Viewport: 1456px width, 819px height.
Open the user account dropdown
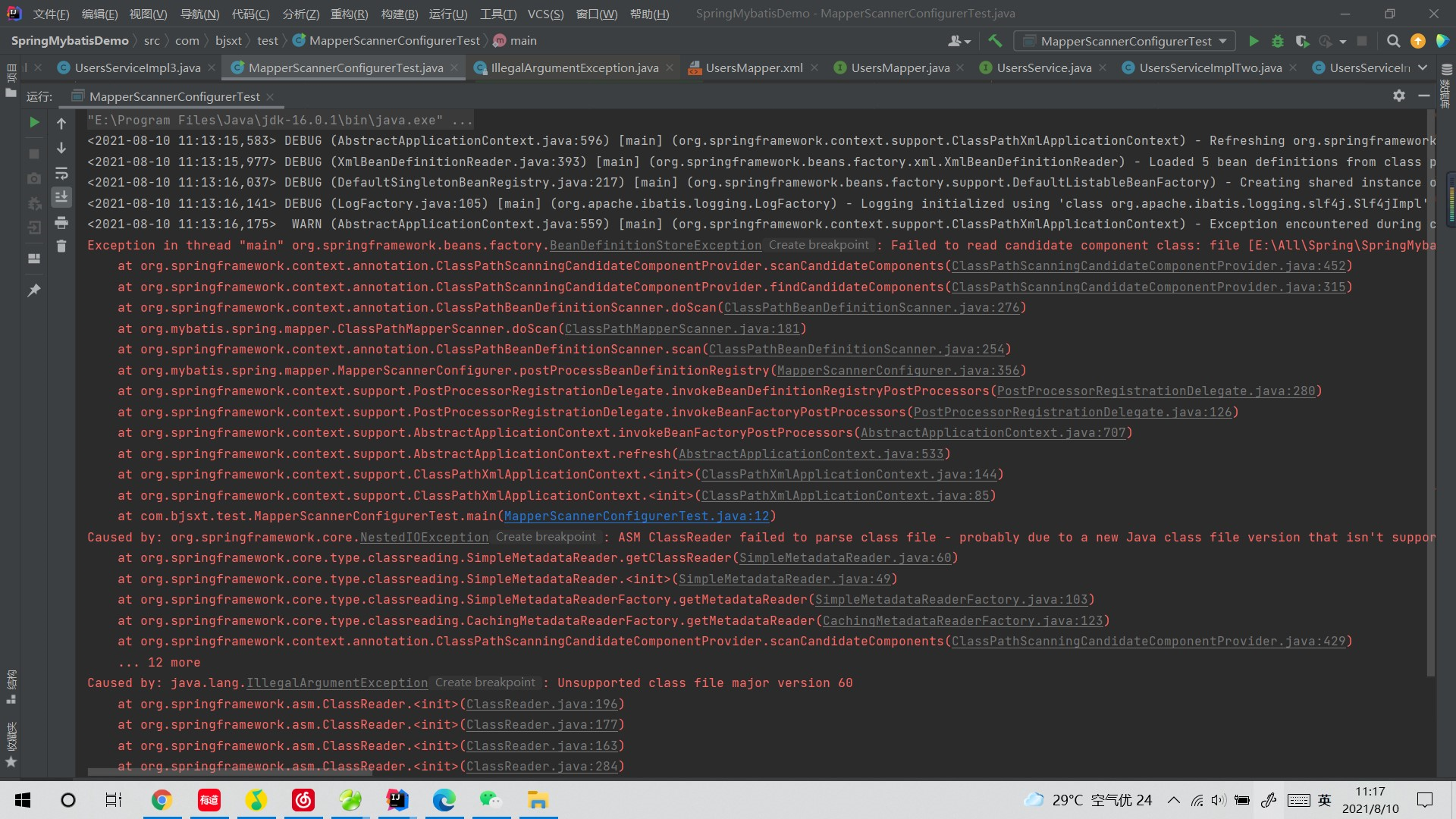(x=959, y=41)
